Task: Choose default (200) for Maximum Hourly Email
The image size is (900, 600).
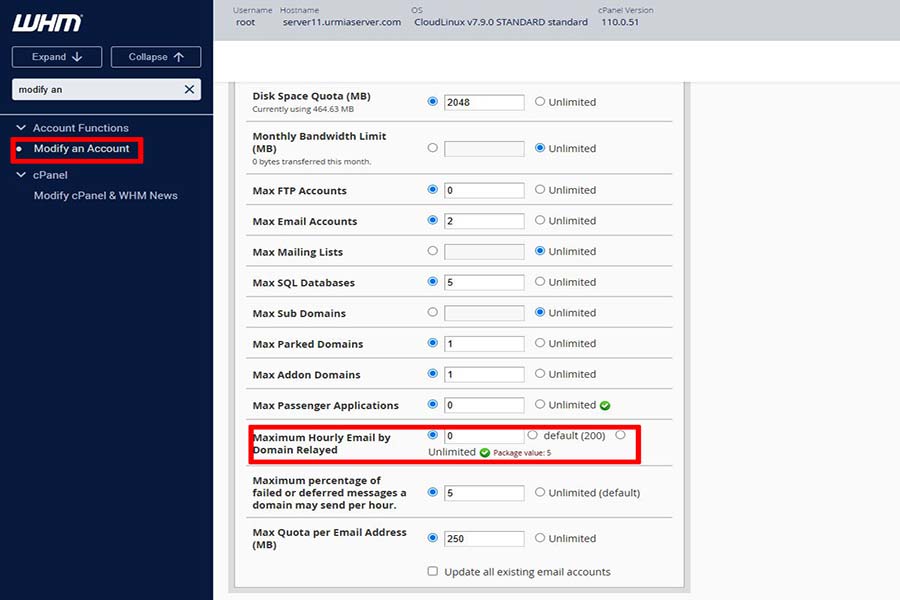Action: click(533, 435)
